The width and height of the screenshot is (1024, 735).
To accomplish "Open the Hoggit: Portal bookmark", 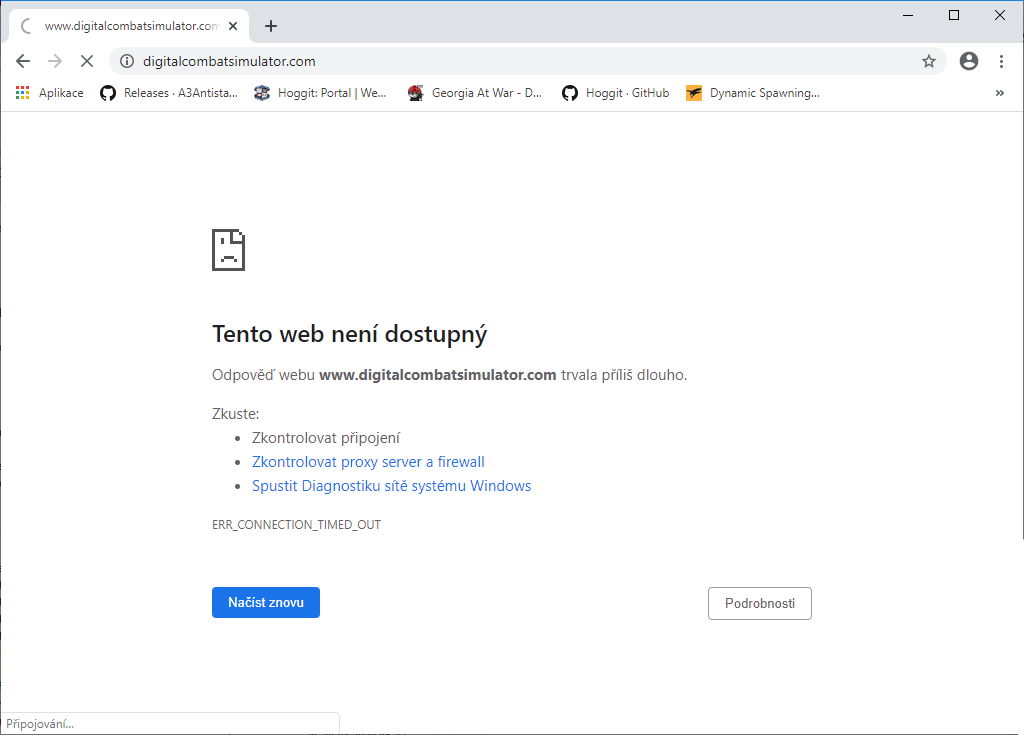I will [320, 93].
